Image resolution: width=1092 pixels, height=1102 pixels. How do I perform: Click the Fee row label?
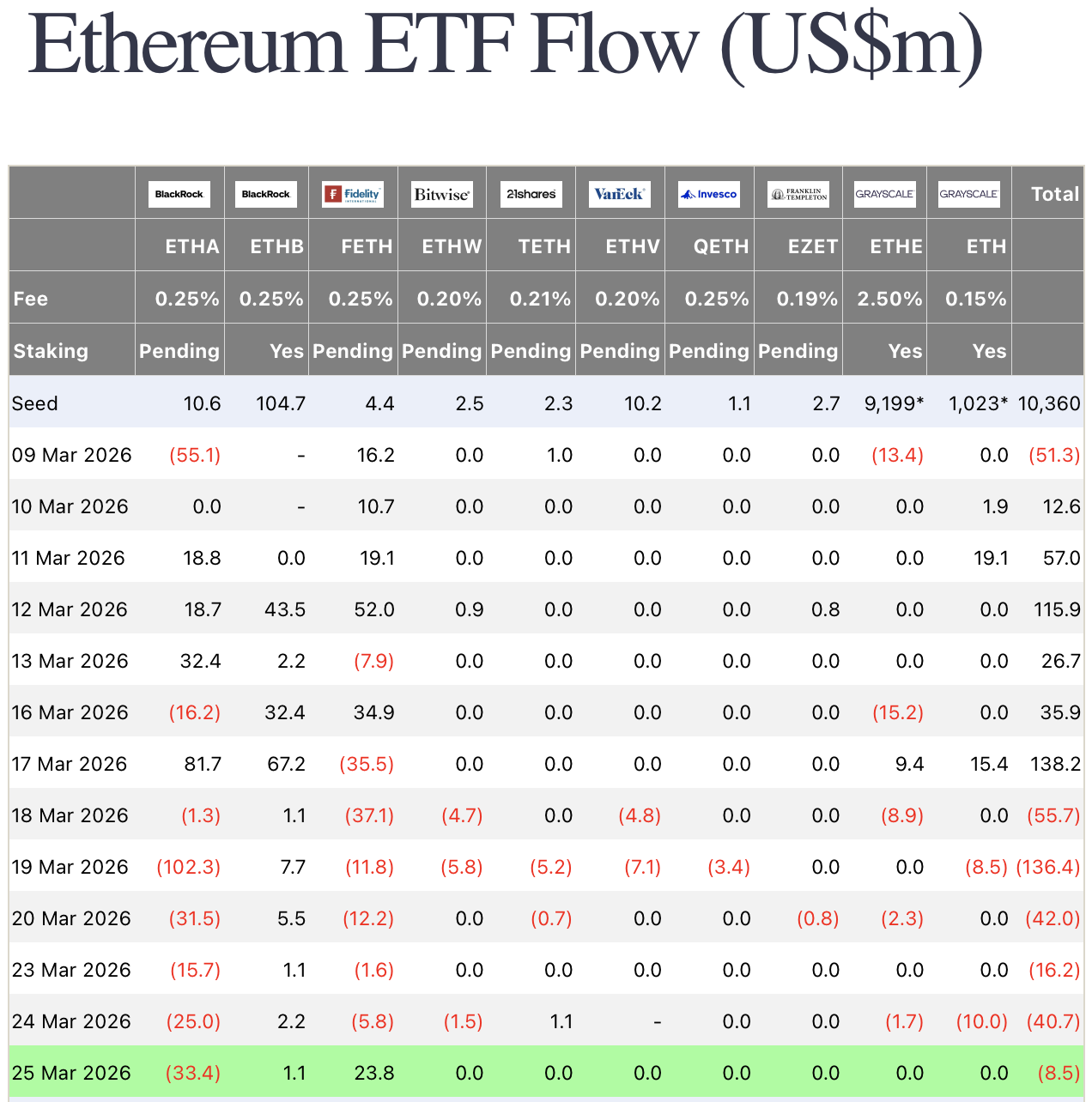(31, 299)
